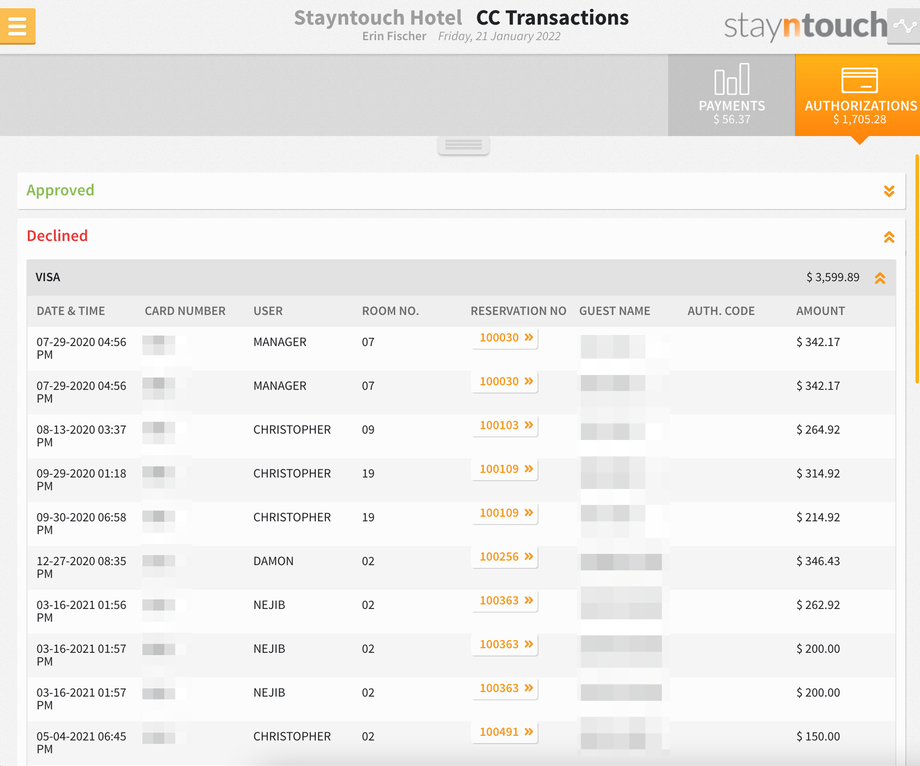Click the AMOUNT column header

pyautogui.click(x=820, y=311)
